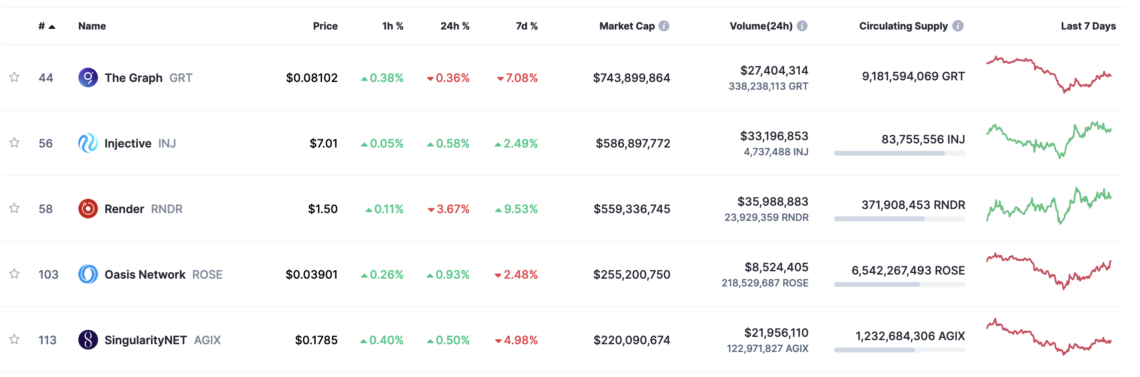The width and height of the screenshot is (1140, 377).
Task: Click The Graph price $0.08102
Action: [x=312, y=78]
